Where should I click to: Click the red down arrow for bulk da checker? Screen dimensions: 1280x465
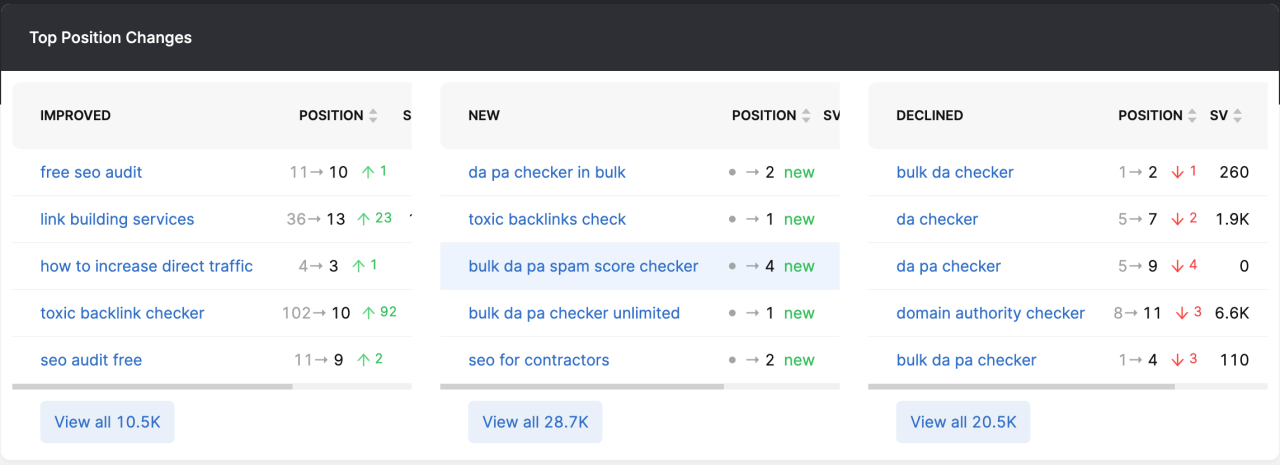tap(1177, 172)
